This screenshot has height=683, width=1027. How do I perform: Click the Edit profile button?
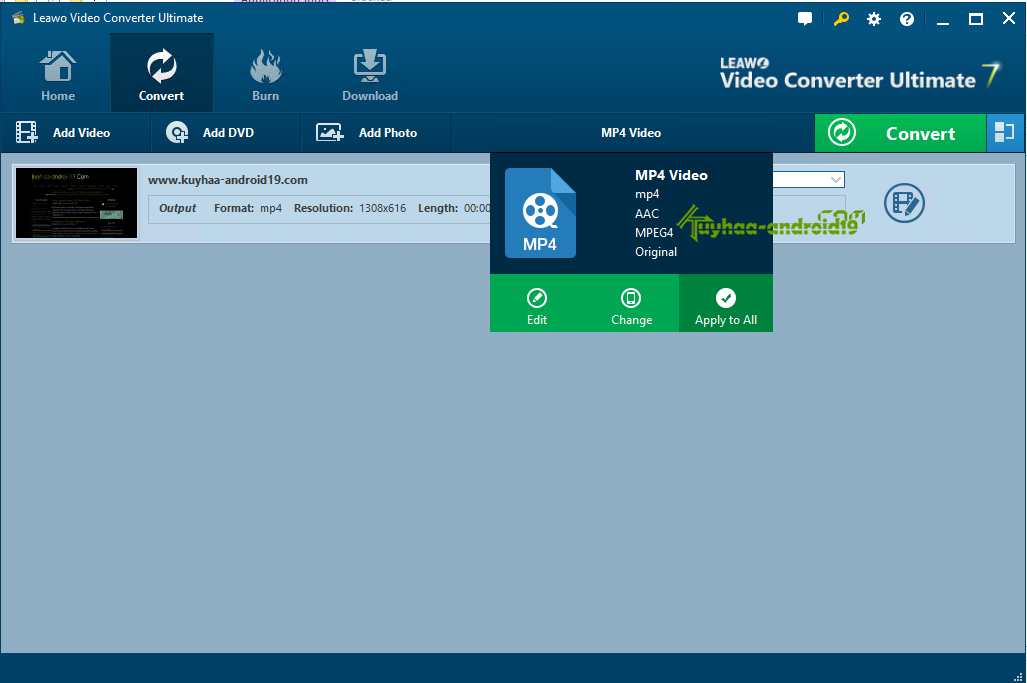537,305
